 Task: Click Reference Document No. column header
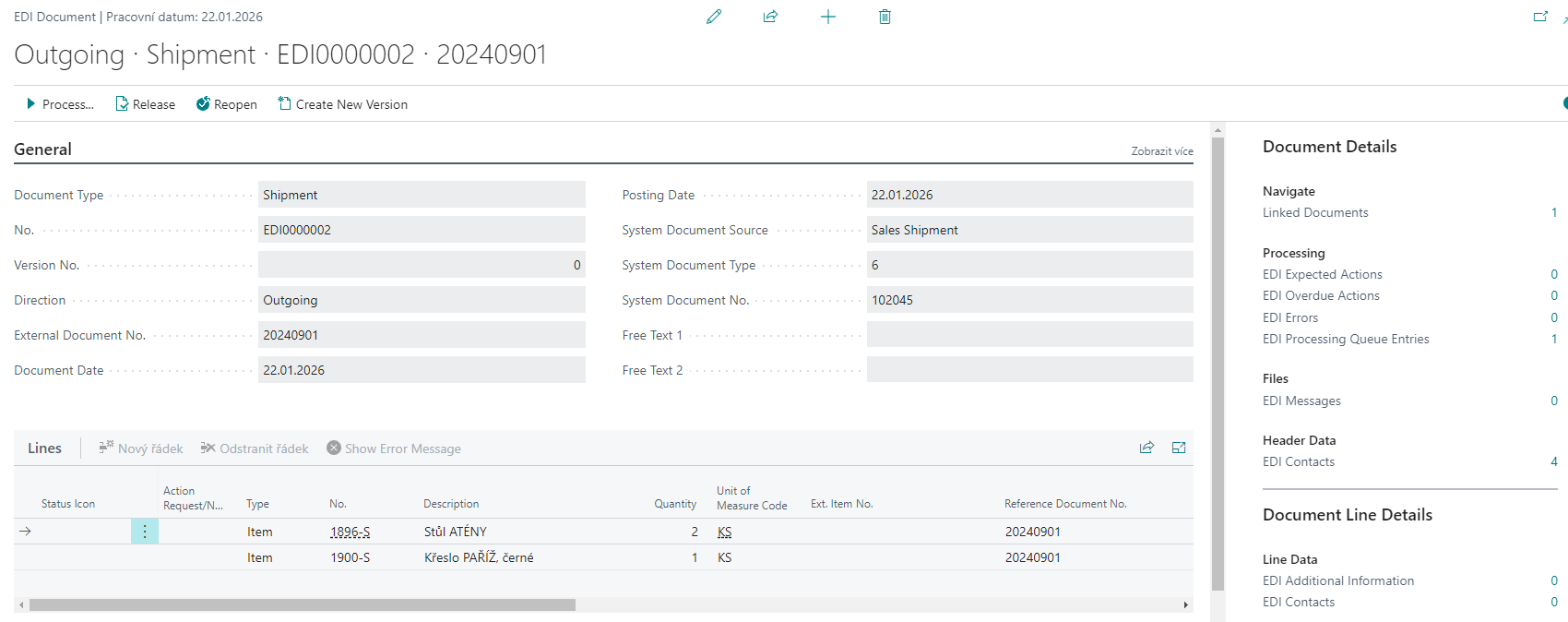1065,504
